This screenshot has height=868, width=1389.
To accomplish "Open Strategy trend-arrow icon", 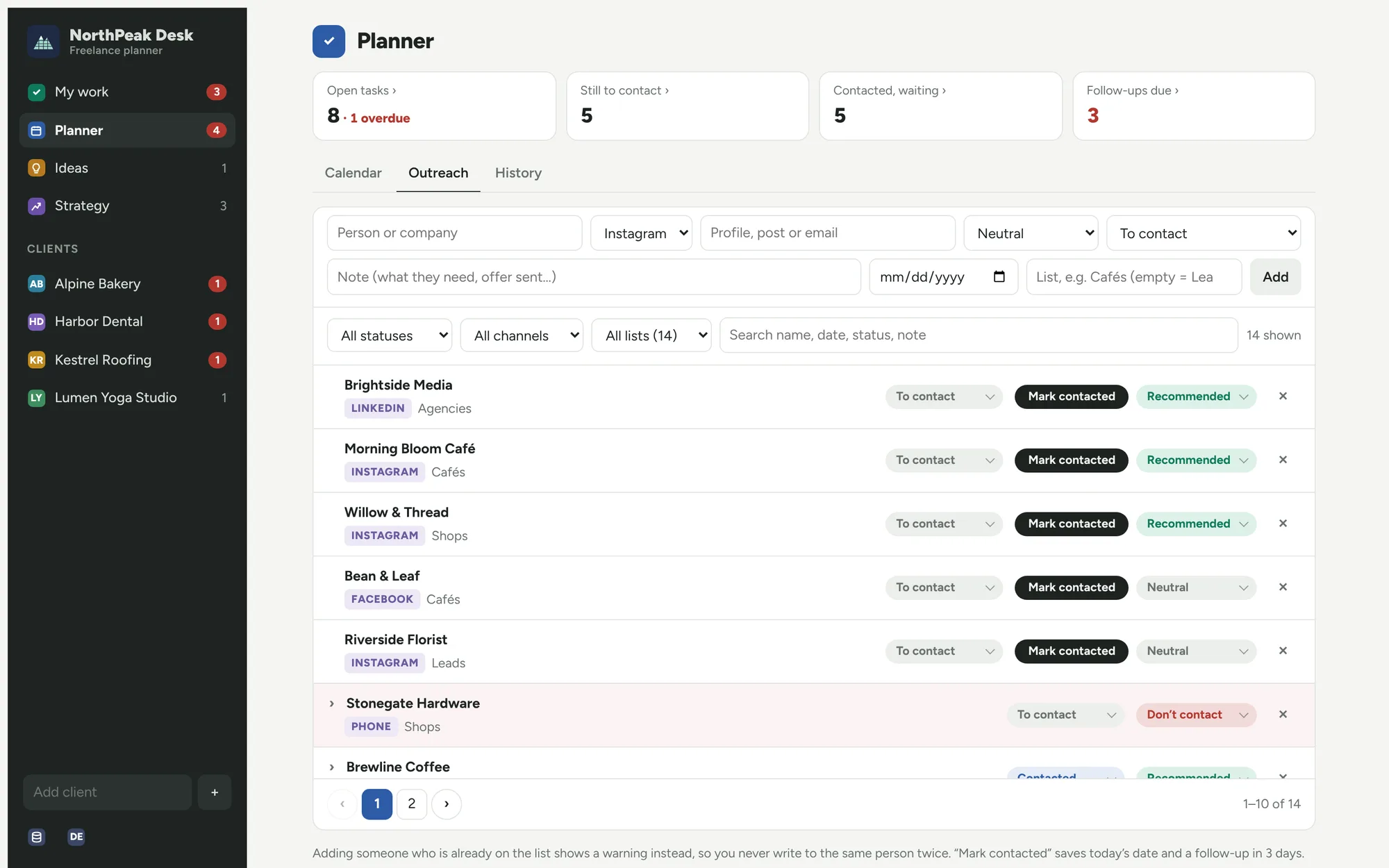I will coord(36,206).
